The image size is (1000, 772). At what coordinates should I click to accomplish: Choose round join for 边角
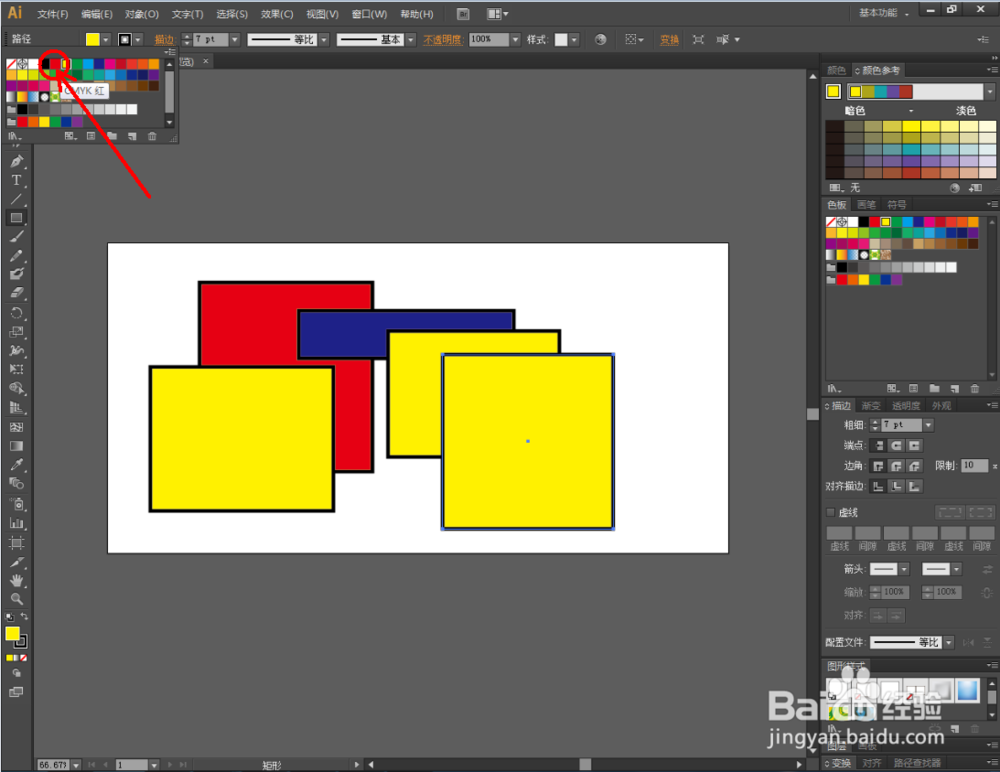[897, 466]
